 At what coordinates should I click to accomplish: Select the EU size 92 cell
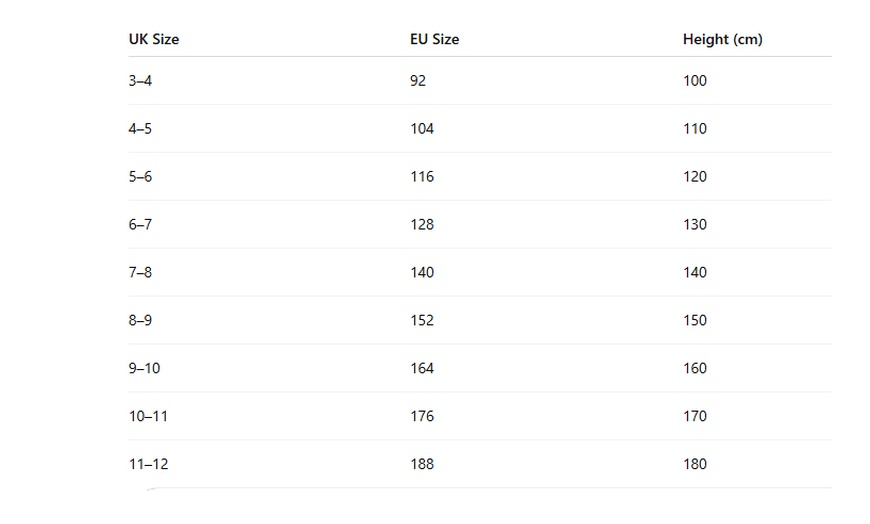(418, 81)
